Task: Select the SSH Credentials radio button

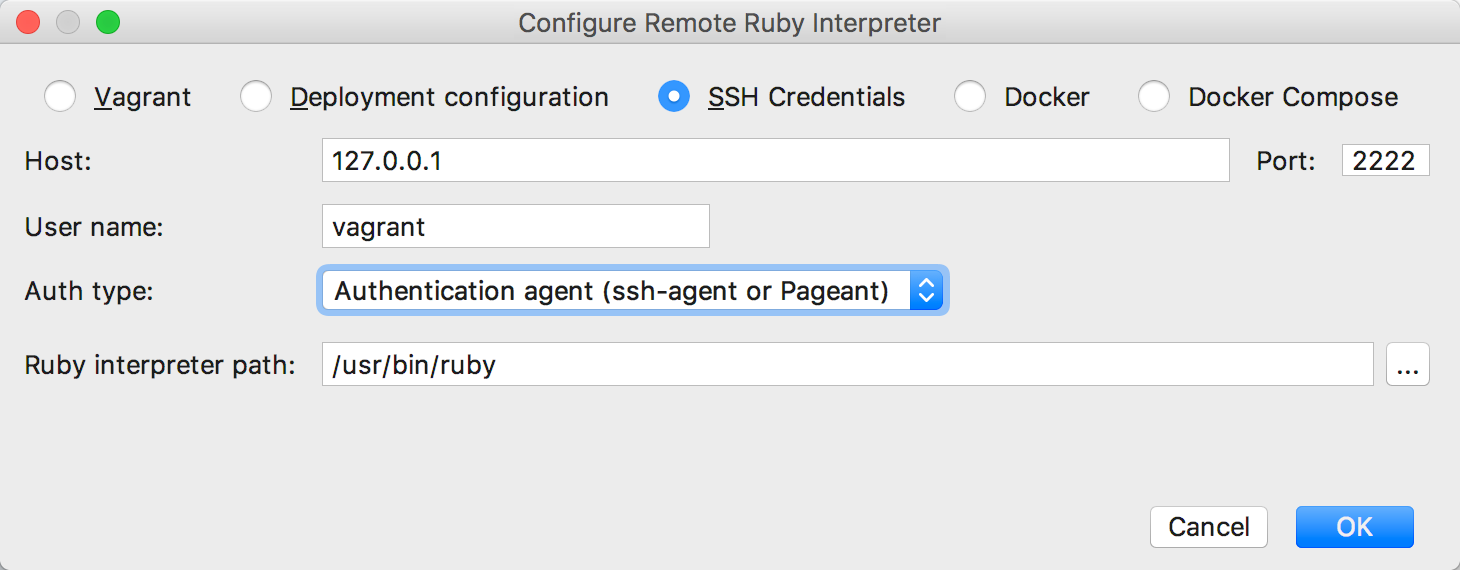Action: pyautogui.click(x=674, y=97)
